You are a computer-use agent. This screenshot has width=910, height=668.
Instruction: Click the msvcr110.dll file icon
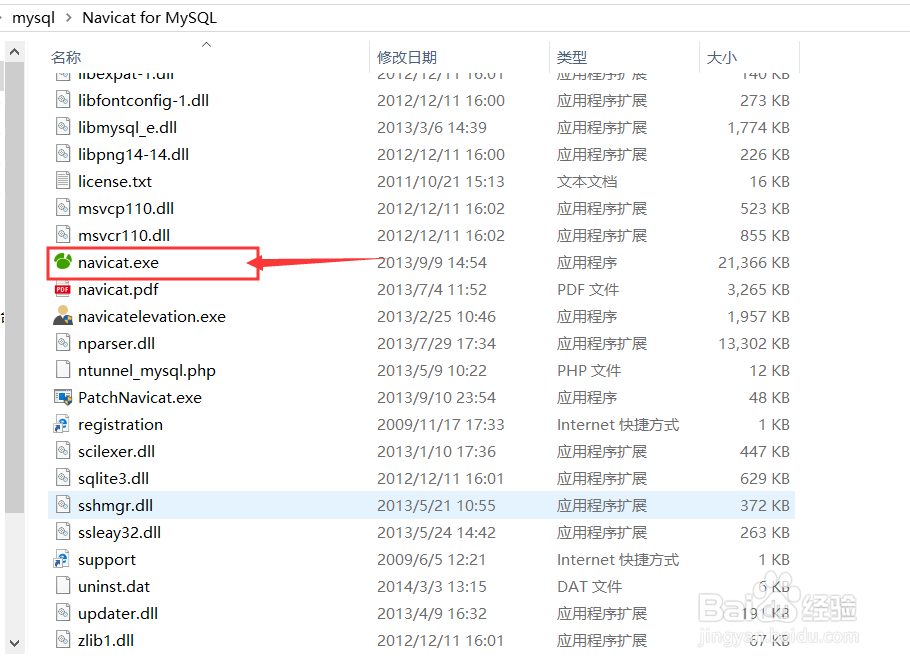pyautogui.click(x=63, y=234)
